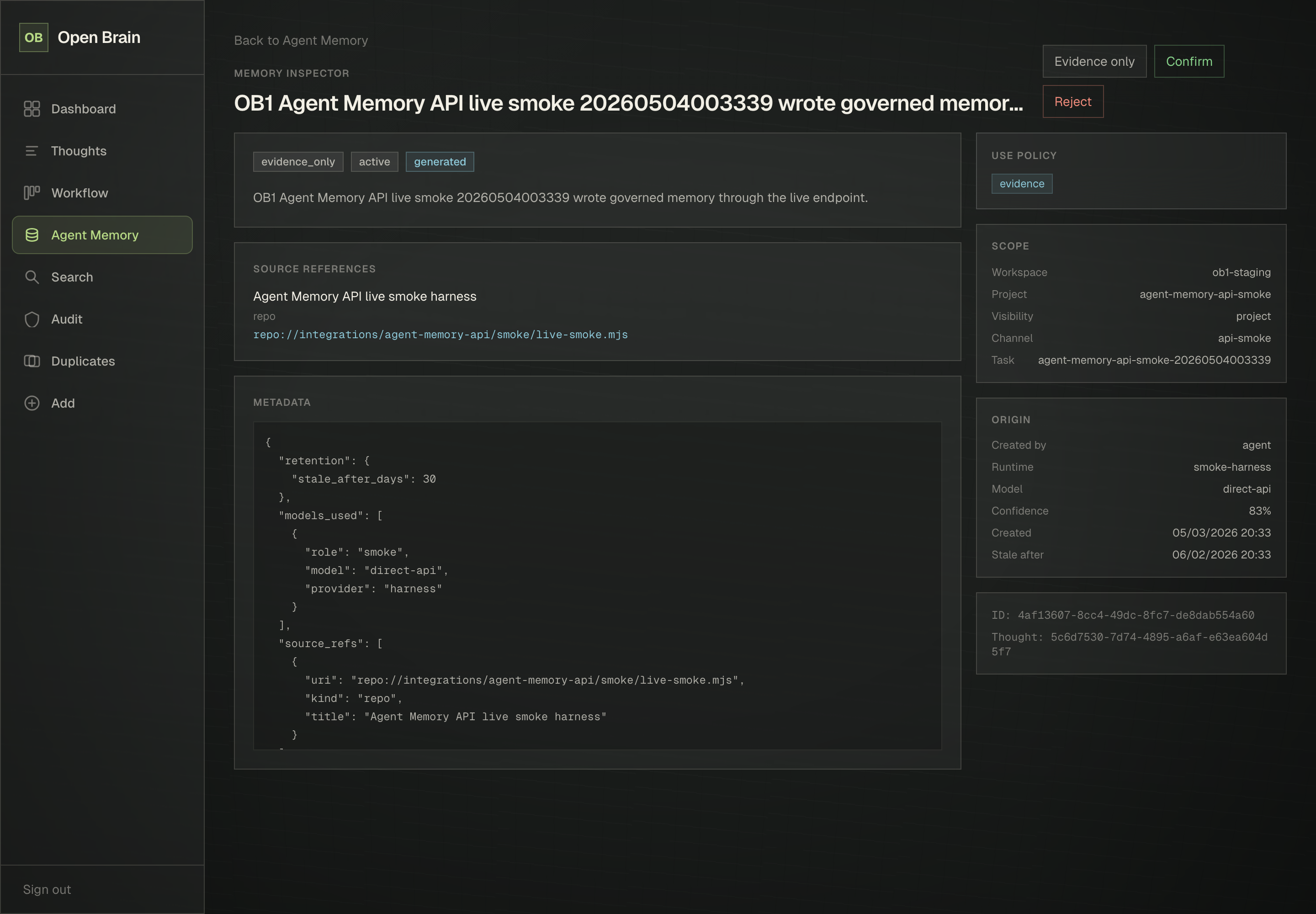
Task: Click the Workflow board icon
Action: (32, 193)
